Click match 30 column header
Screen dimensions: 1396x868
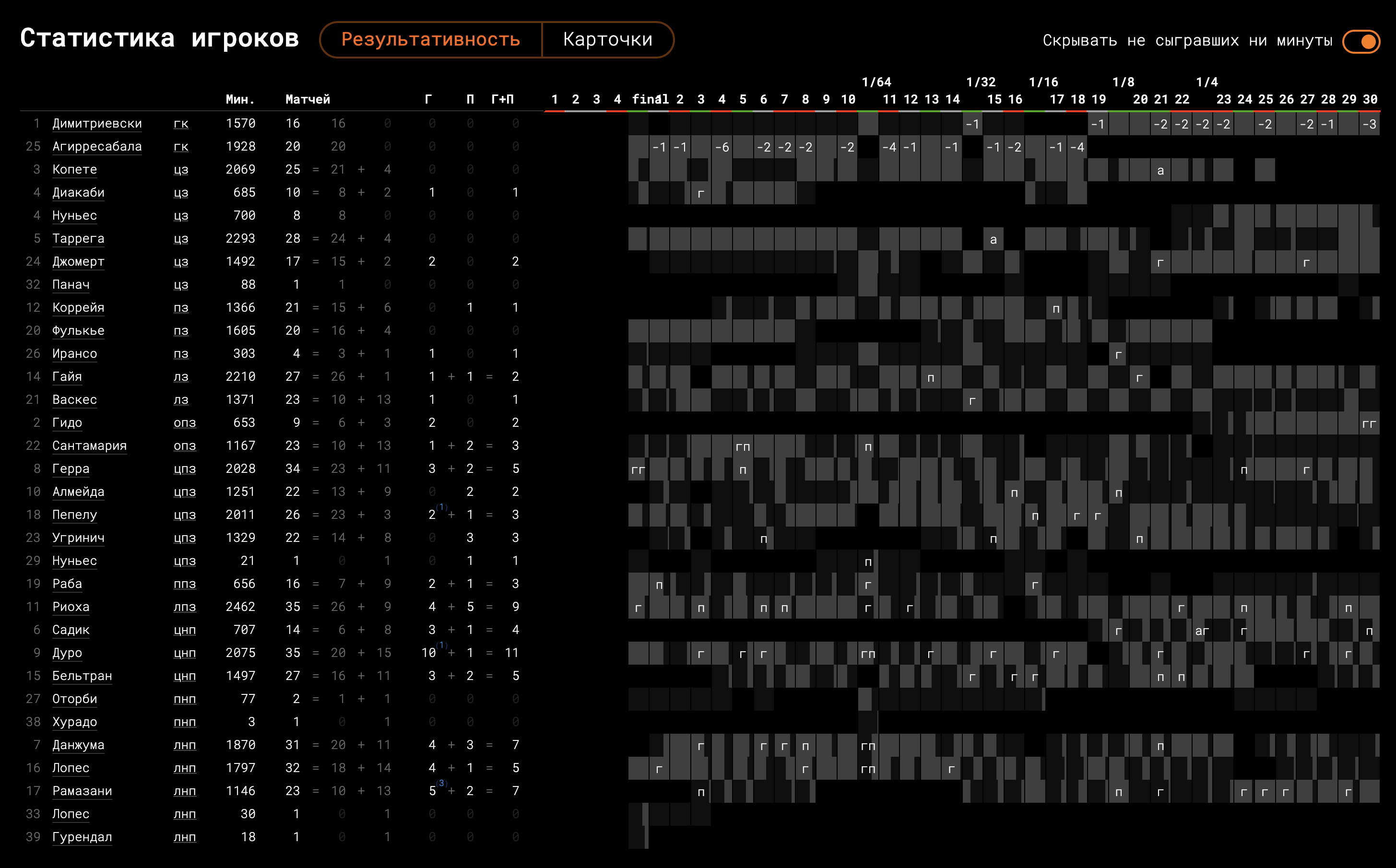(1370, 99)
